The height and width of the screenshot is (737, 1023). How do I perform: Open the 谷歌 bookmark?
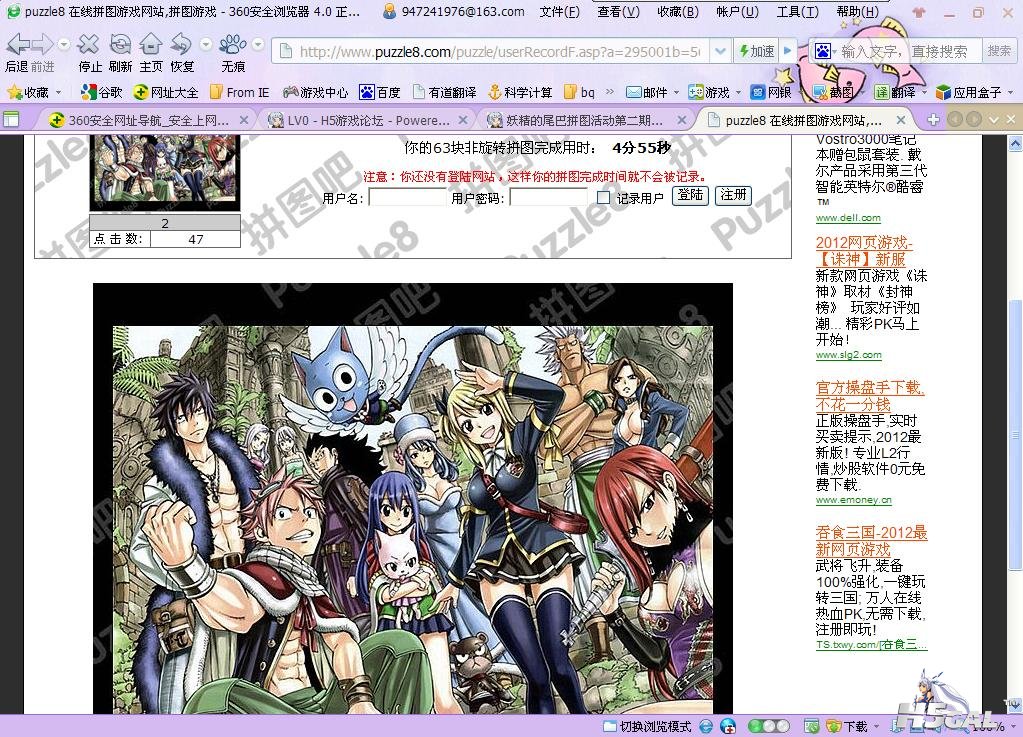click(102, 93)
